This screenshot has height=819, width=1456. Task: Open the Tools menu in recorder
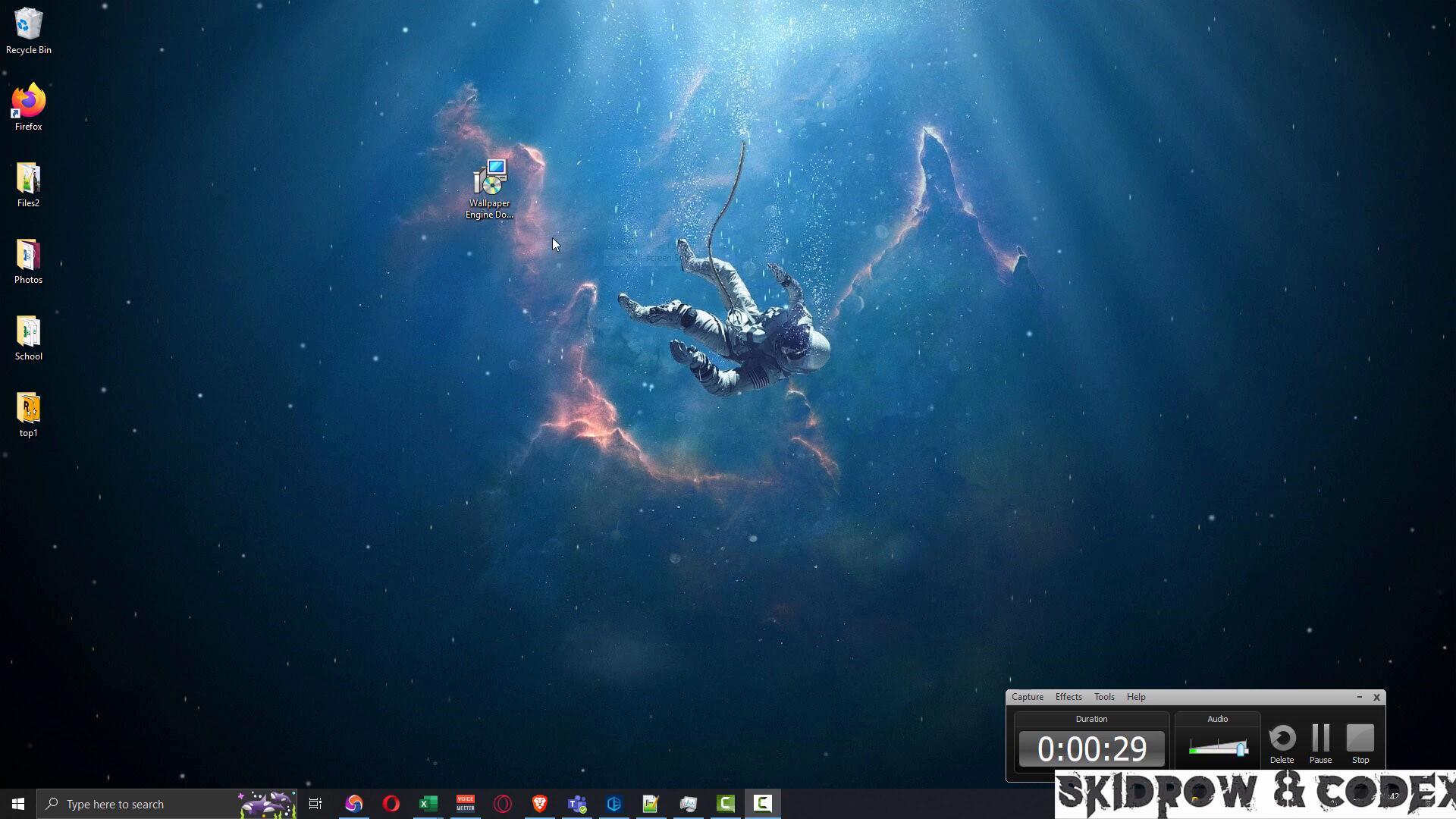pos(1103,697)
